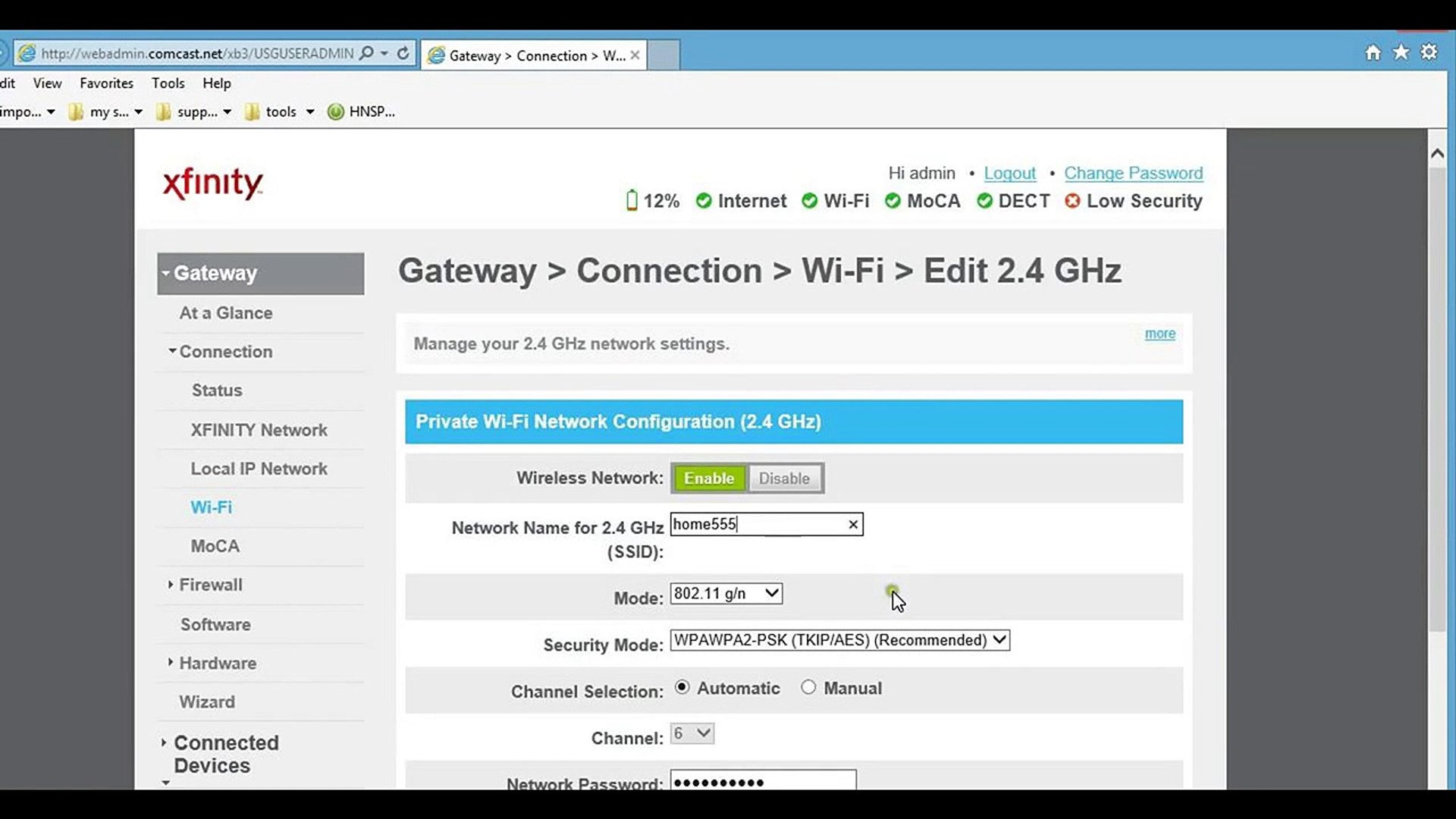Open Software sidebar page
The width and height of the screenshot is (1456, 819).
coord(215,624)
